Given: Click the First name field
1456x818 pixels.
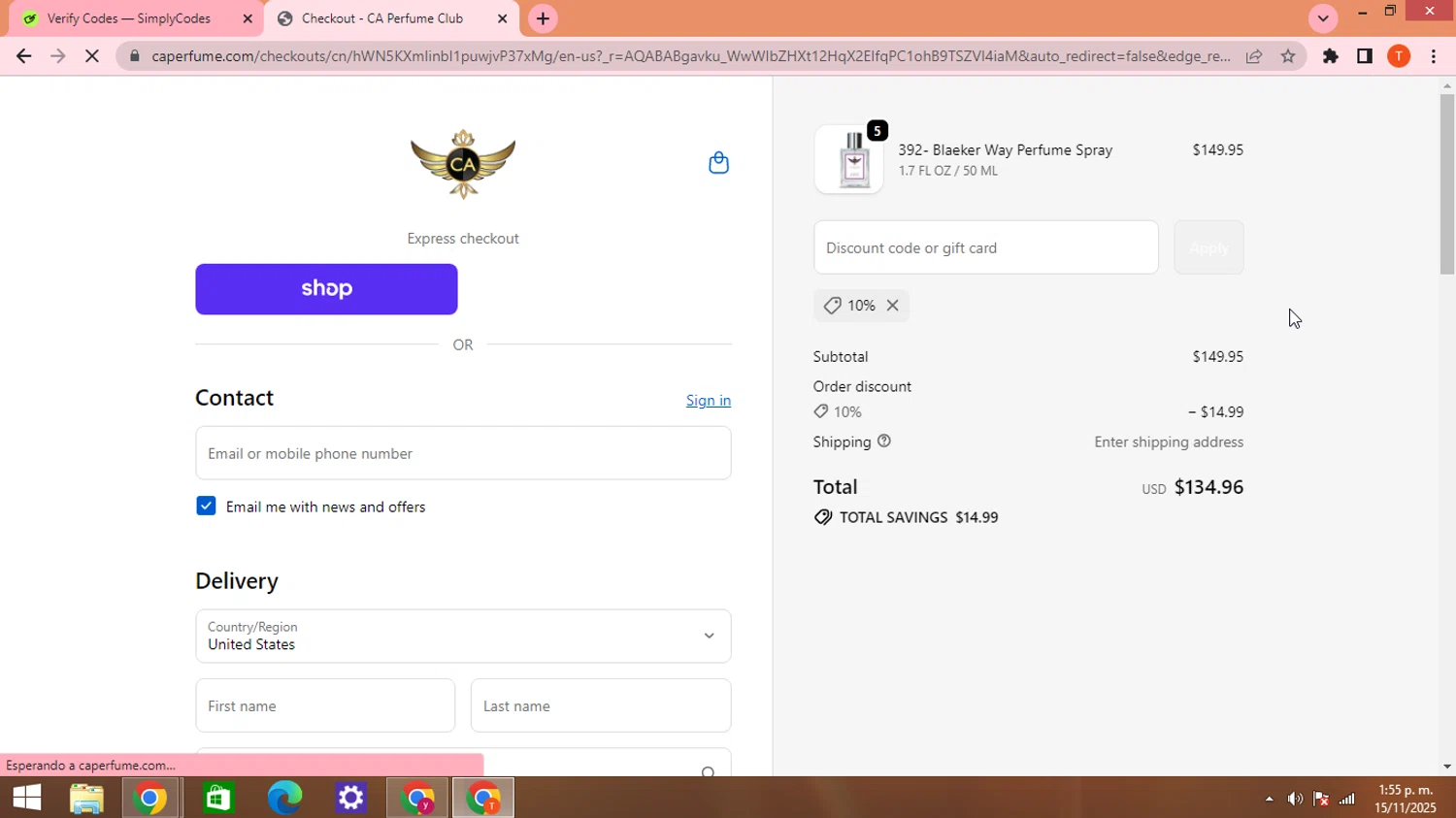Looking at the screenshot, I should tap(325, 705).
